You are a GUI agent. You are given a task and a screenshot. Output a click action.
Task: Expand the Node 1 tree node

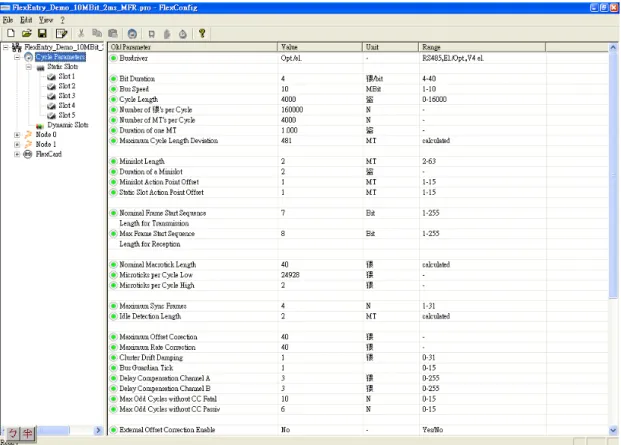click(x=17, y=145)
